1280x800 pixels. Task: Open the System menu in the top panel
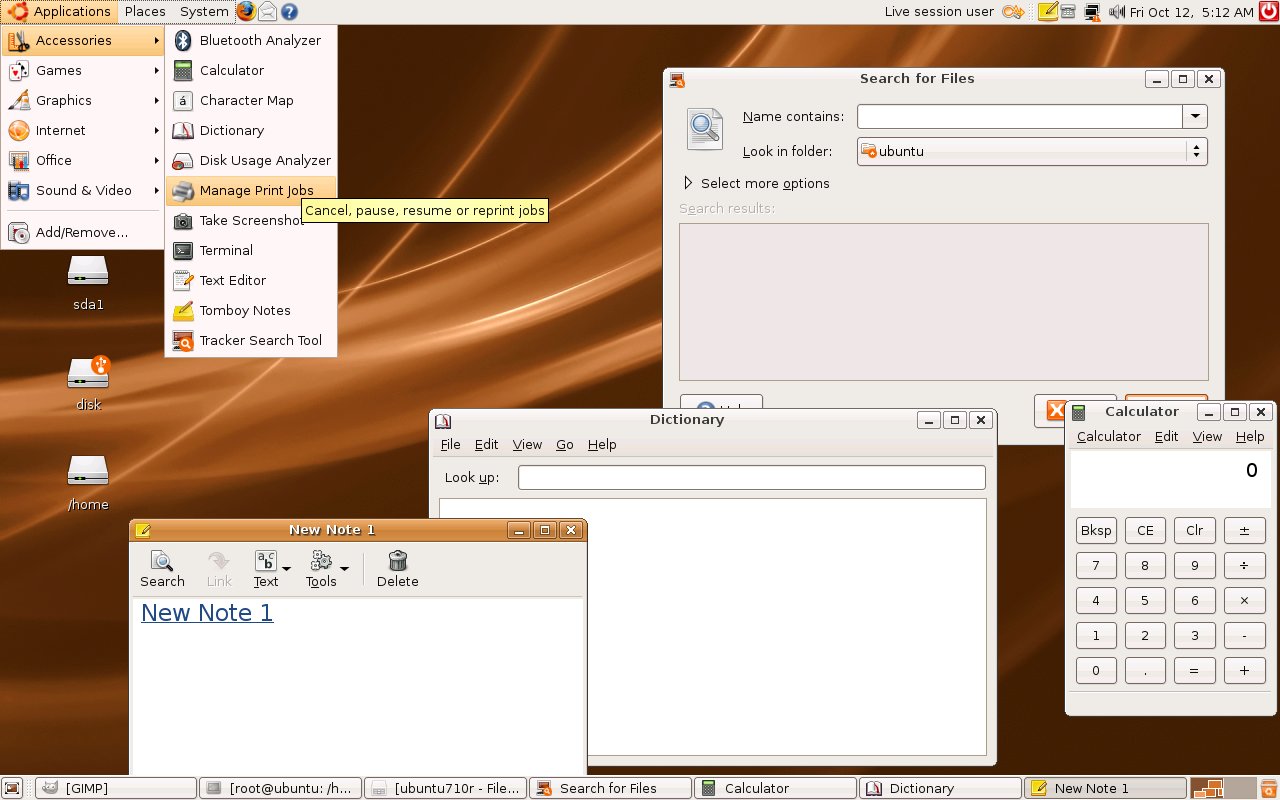[204, 12]
